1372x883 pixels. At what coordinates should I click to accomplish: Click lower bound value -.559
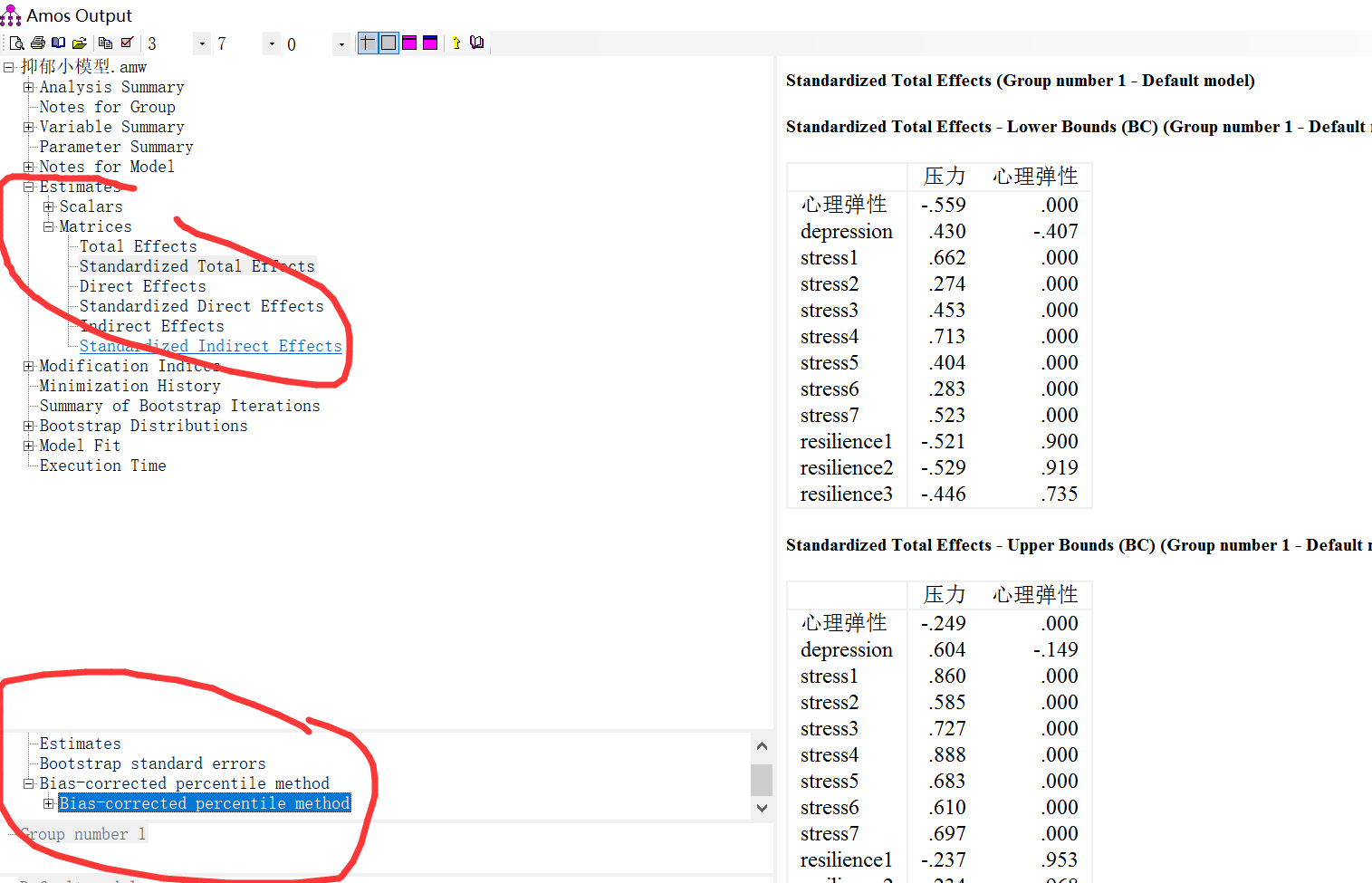[944, 205]
